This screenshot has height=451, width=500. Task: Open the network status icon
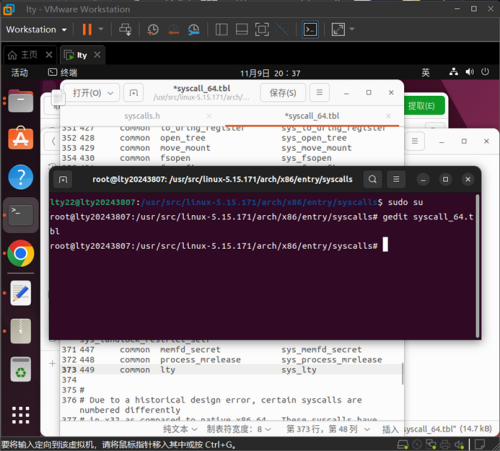click(x=454, y=72)
